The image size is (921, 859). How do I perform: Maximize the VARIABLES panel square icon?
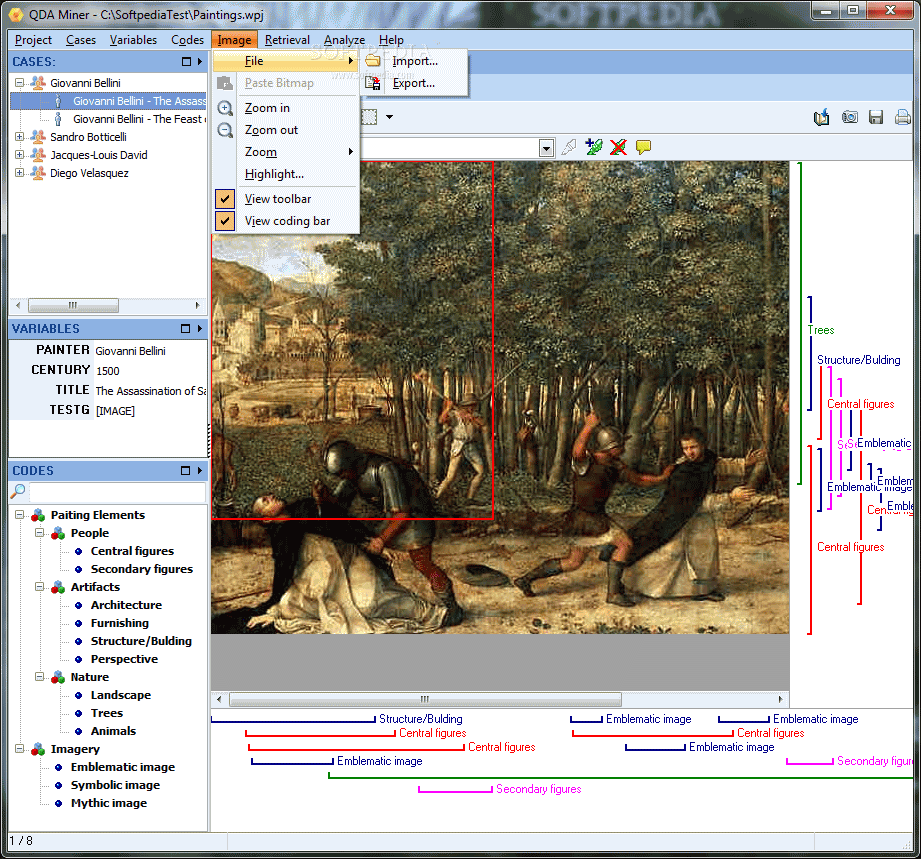(185, 328)
